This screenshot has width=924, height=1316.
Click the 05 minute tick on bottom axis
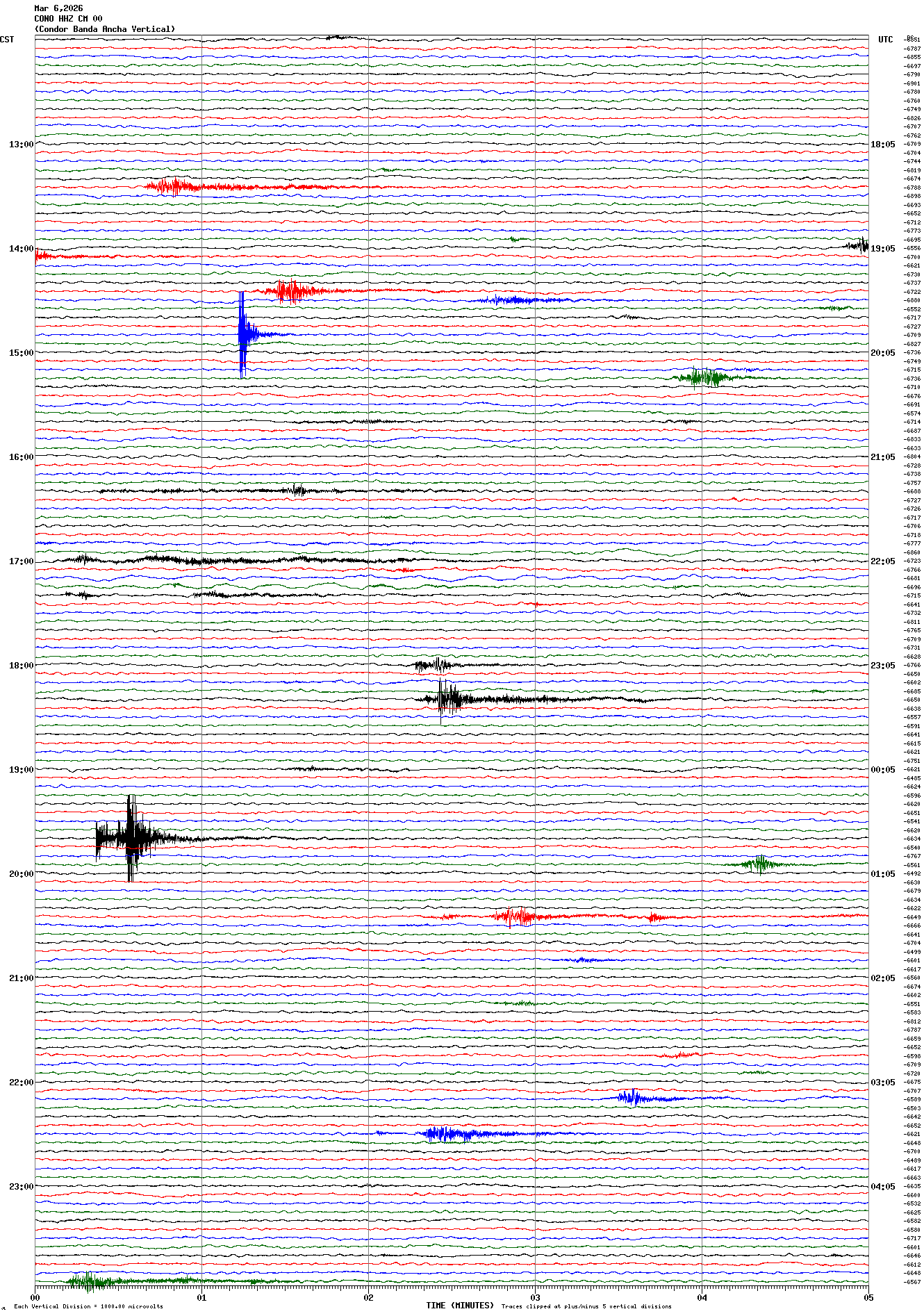pyautogui.click(x=868, y=1297)
